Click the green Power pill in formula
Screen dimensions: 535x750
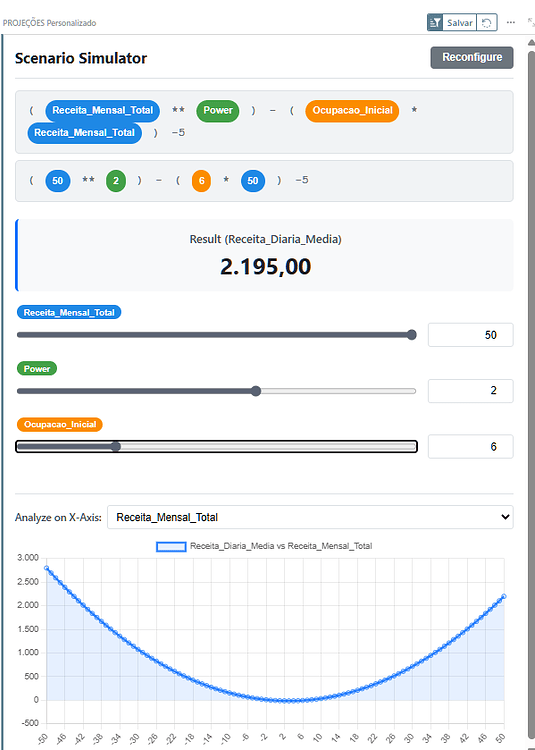click(x=218, y=110)
